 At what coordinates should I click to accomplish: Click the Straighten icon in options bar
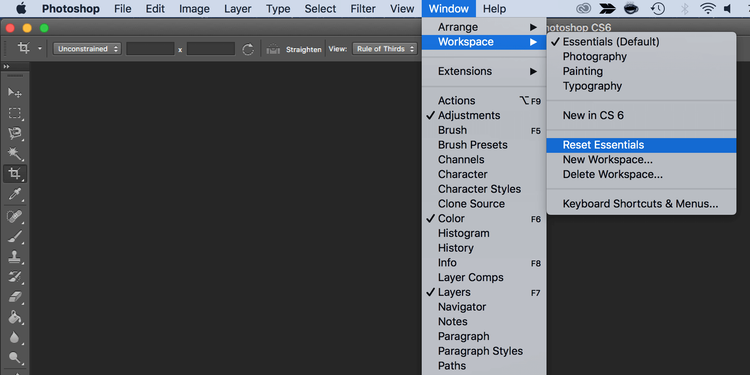(x=273, y=49)
